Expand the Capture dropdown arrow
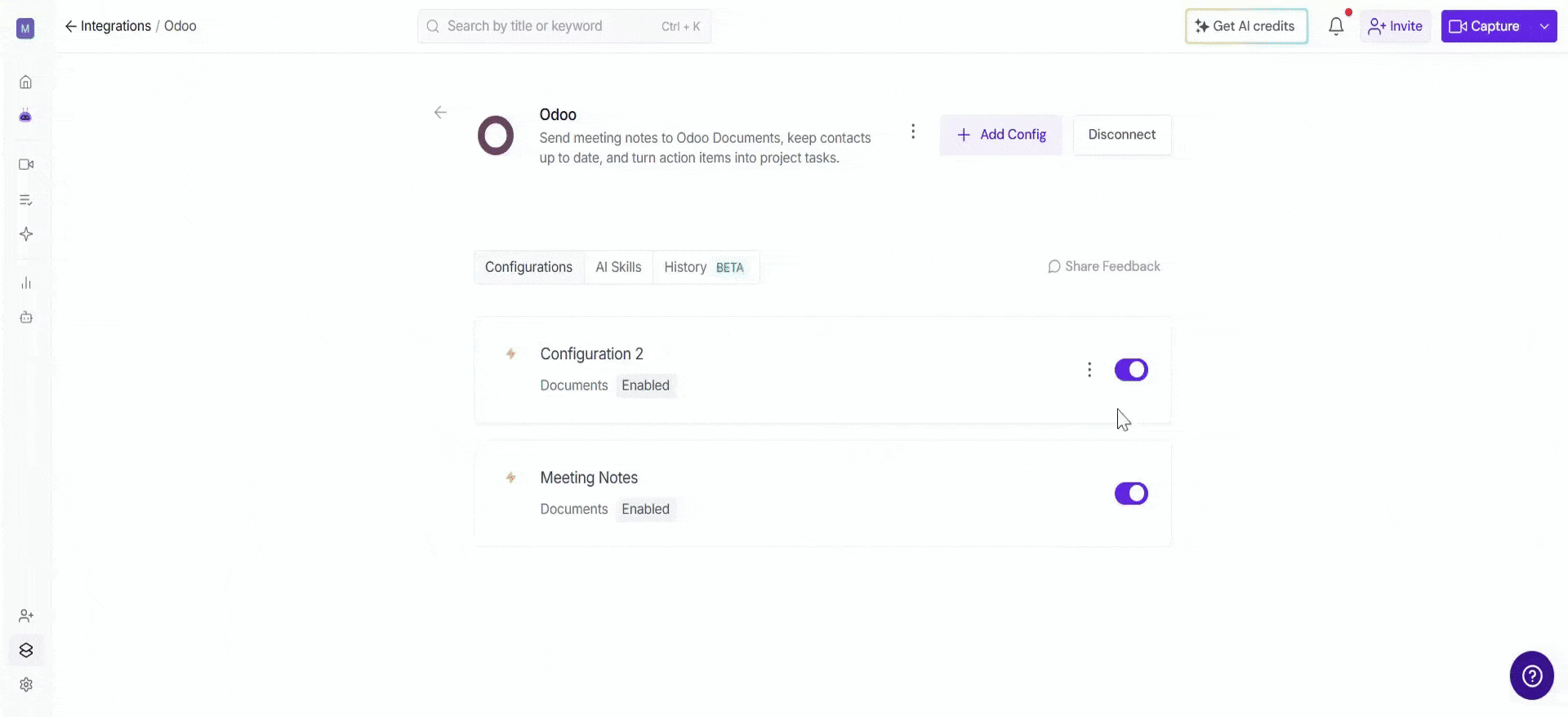The image size is (1568, 717). [x=1544, y=26]
